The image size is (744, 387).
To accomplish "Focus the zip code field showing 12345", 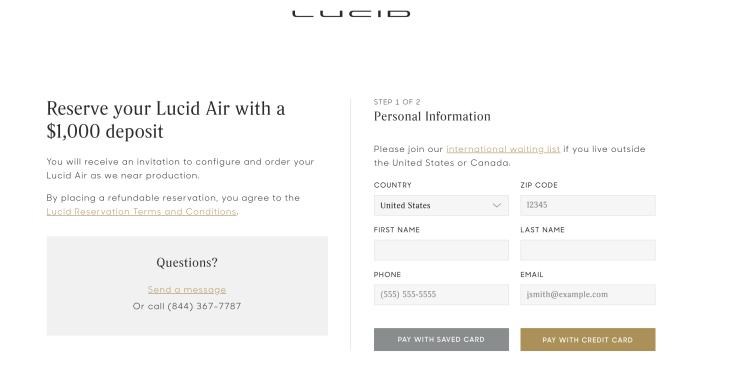I will pyautogui.click(x=587, y=205).
